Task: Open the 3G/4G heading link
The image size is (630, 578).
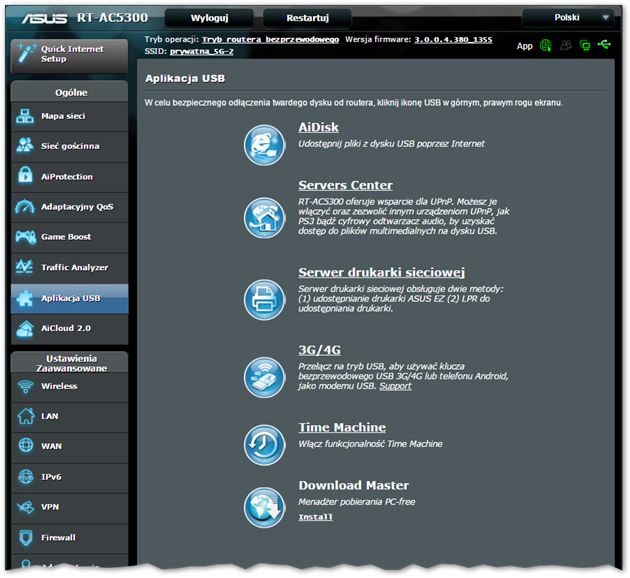Action: pyautogui.click(x=319, y=350)
